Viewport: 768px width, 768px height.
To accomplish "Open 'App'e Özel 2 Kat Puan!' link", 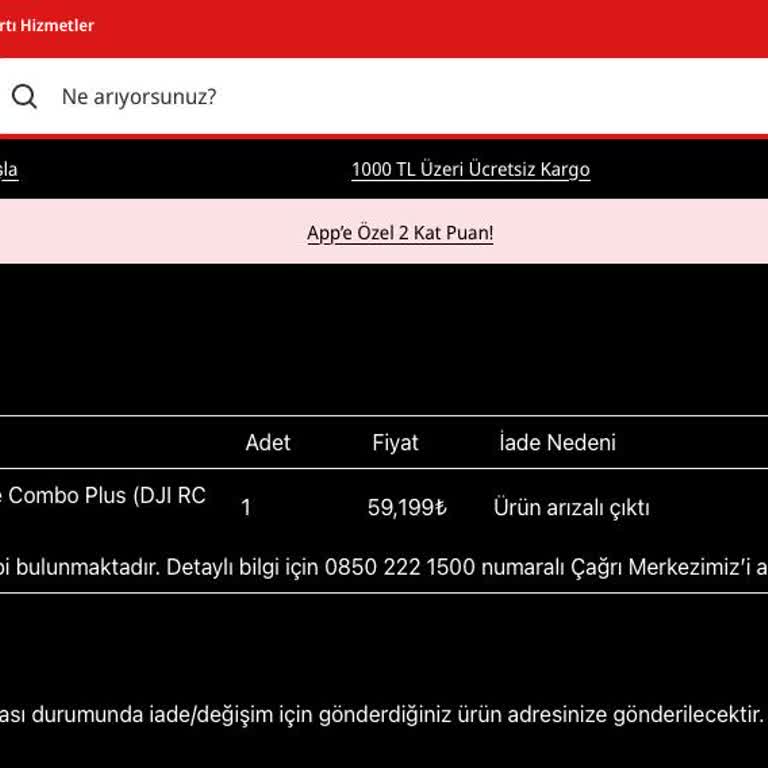I will 400,233.
